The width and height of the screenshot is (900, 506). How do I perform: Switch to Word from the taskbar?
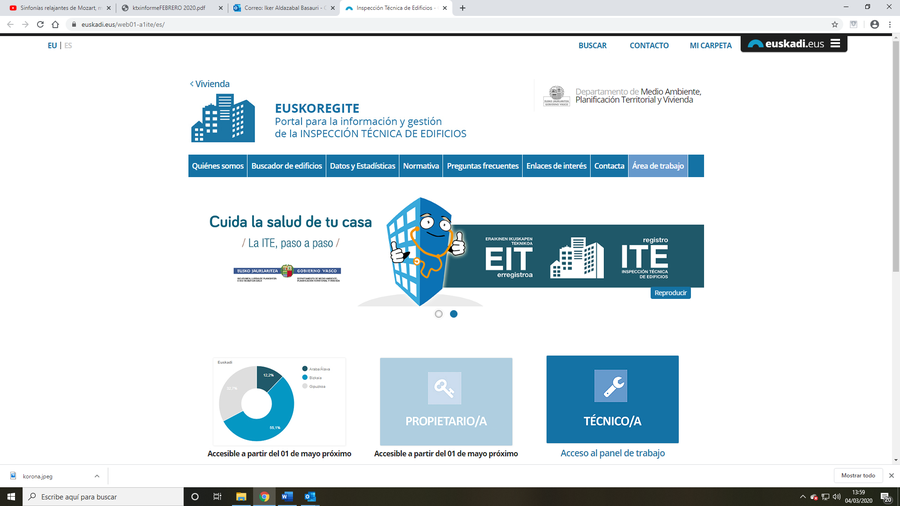click(x=287, y=497)
